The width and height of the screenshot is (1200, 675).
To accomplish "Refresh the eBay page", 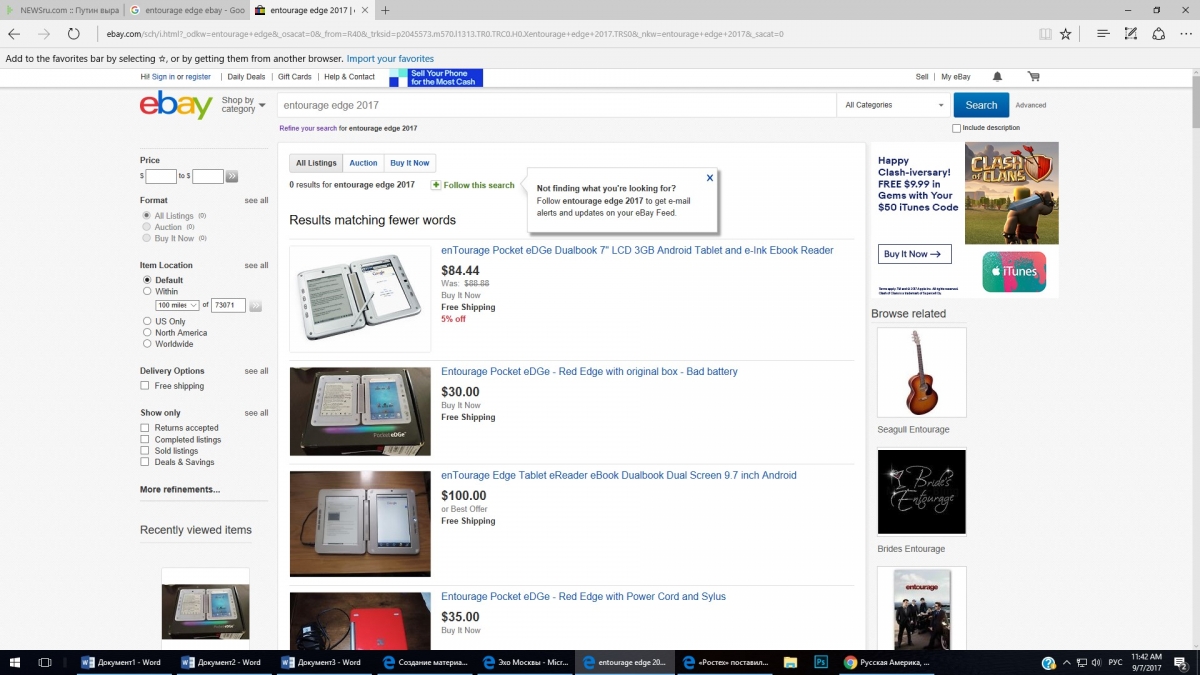I will pyautogui.click(x=74, y=34).
